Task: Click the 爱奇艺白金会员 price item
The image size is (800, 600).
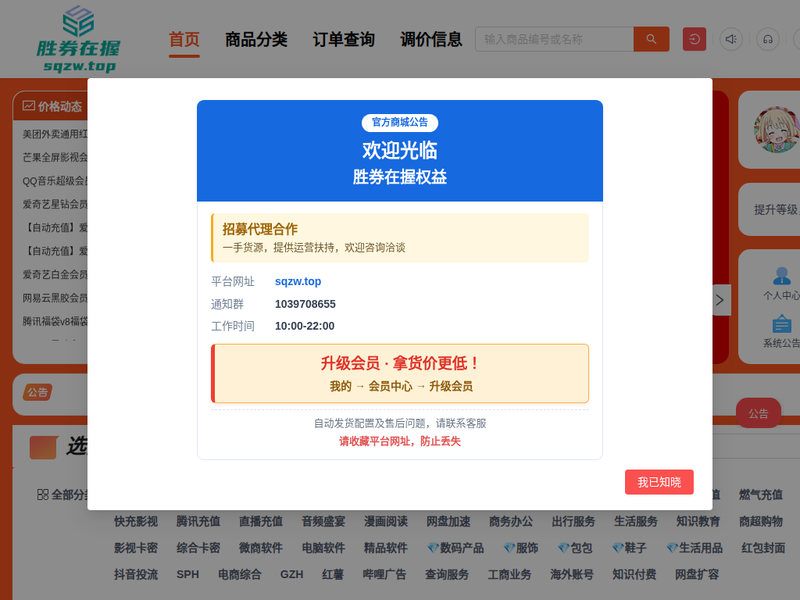Action: (55, 274)
